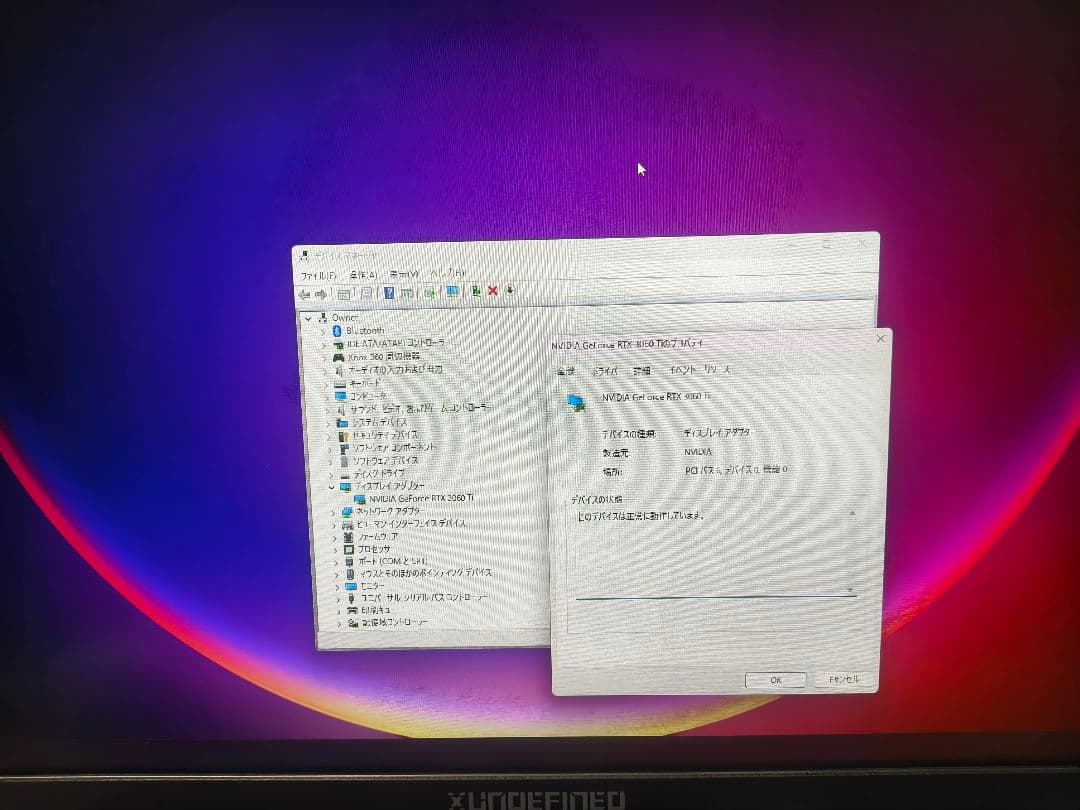The width and height of the screenshot is (1080, 810).
Task: Click the large device icon in the properties dialog
Action: click(x=577, y=402)
